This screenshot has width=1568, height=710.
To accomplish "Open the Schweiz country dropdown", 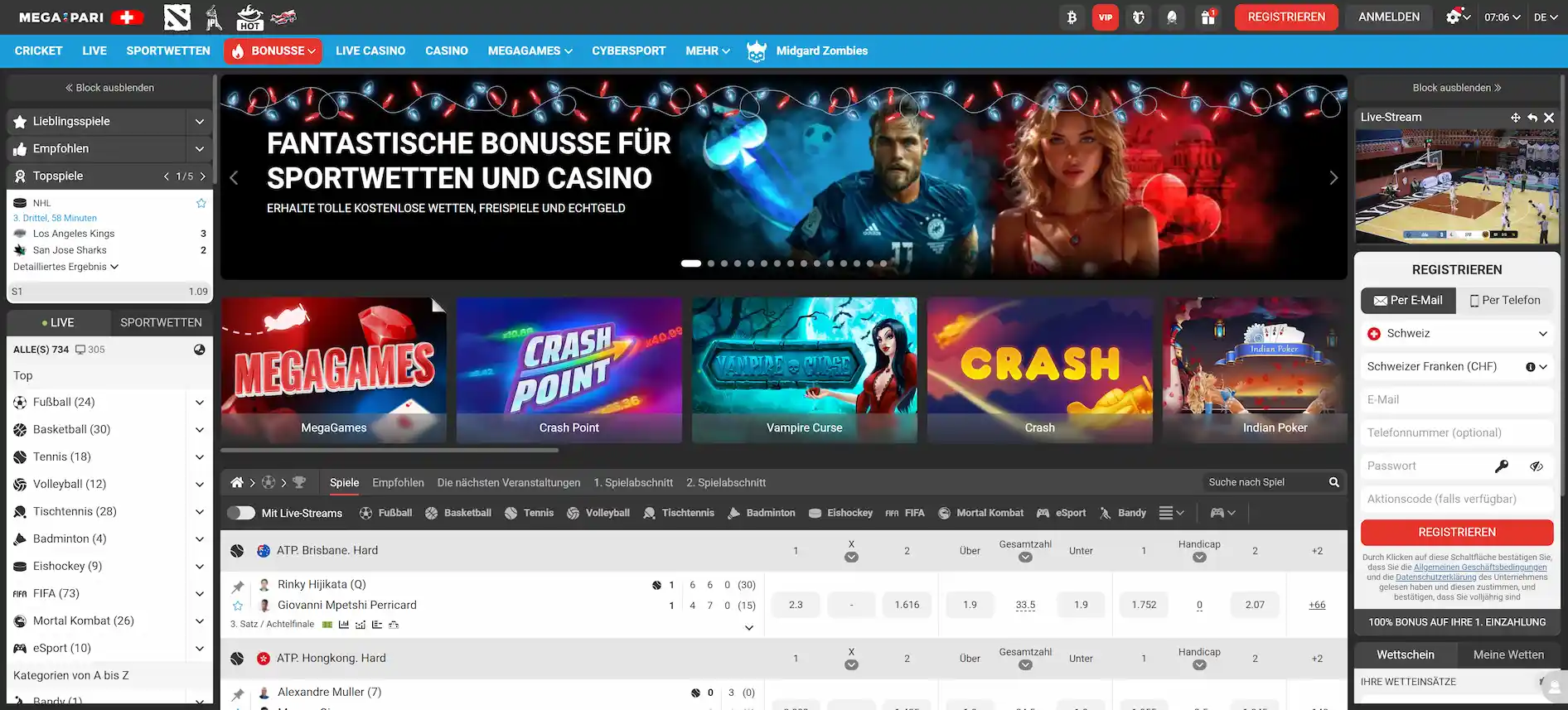I will [1456, 334].
